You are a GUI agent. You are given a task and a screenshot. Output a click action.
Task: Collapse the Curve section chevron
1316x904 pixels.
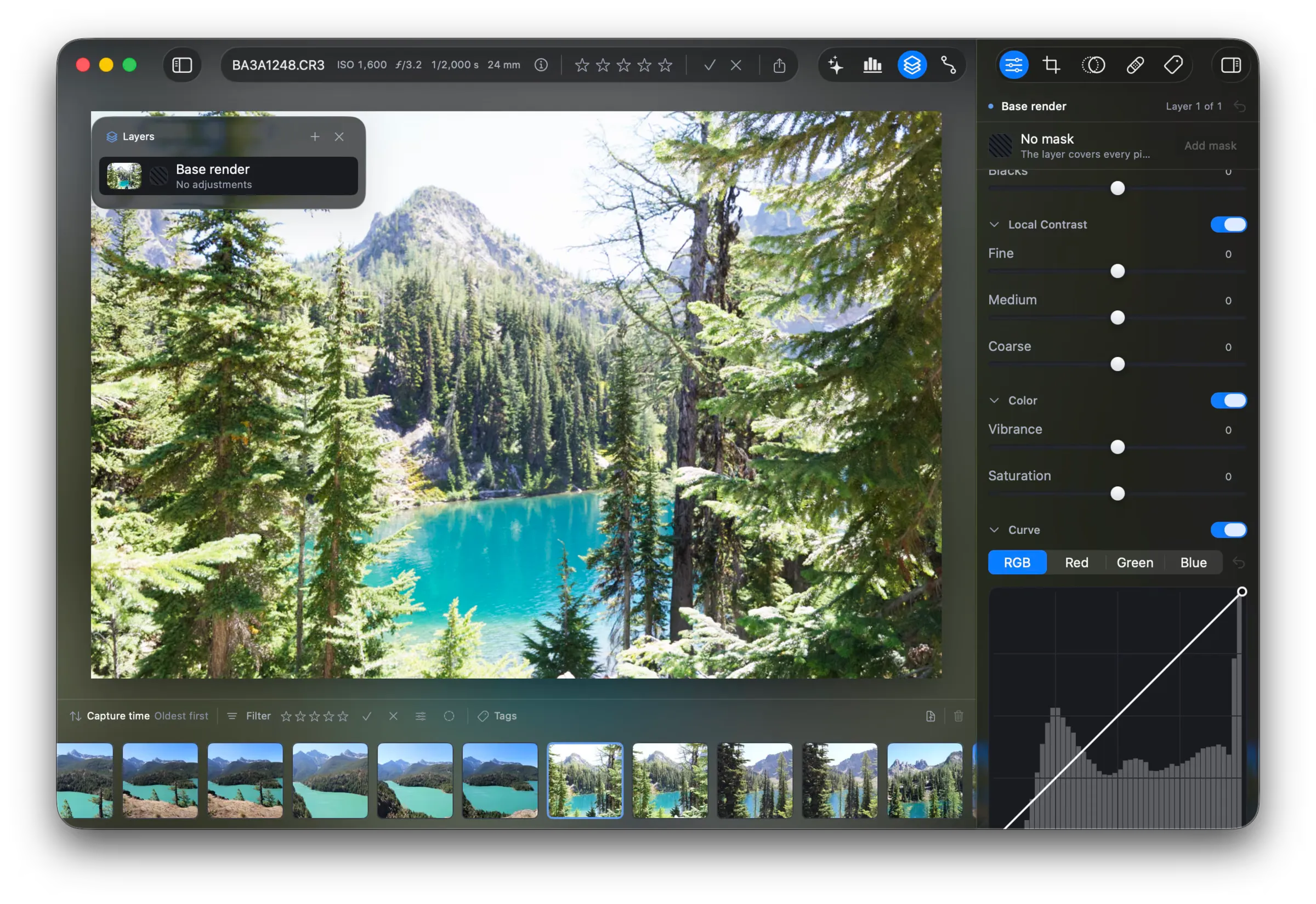[x=994, y=530]
